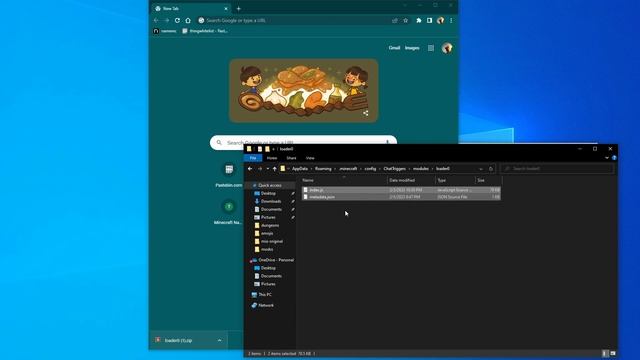Screen dimensions: 640x360
Task: Go forward in File Explorer
Action: pyautogui.click(x=260, y=169)
